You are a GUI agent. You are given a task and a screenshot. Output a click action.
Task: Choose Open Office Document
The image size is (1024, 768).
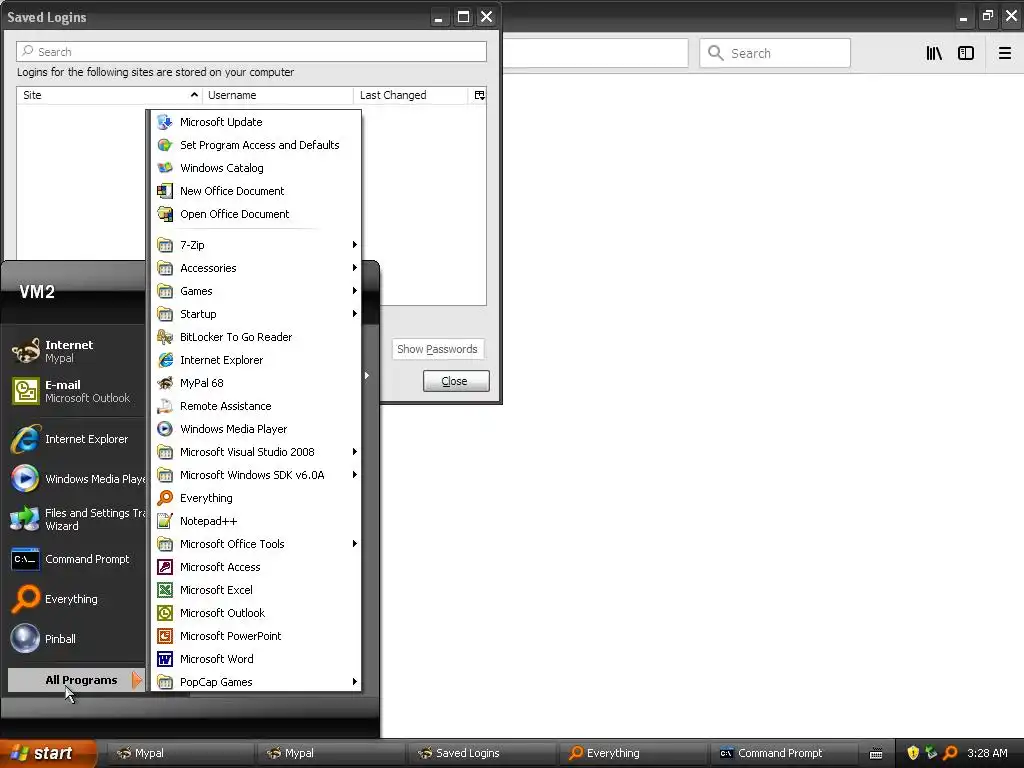(x=256, y=214)
